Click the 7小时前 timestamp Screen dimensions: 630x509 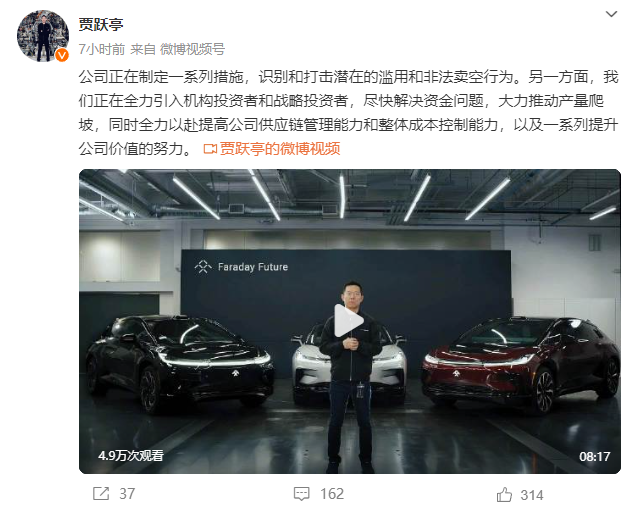coord(102,49)
